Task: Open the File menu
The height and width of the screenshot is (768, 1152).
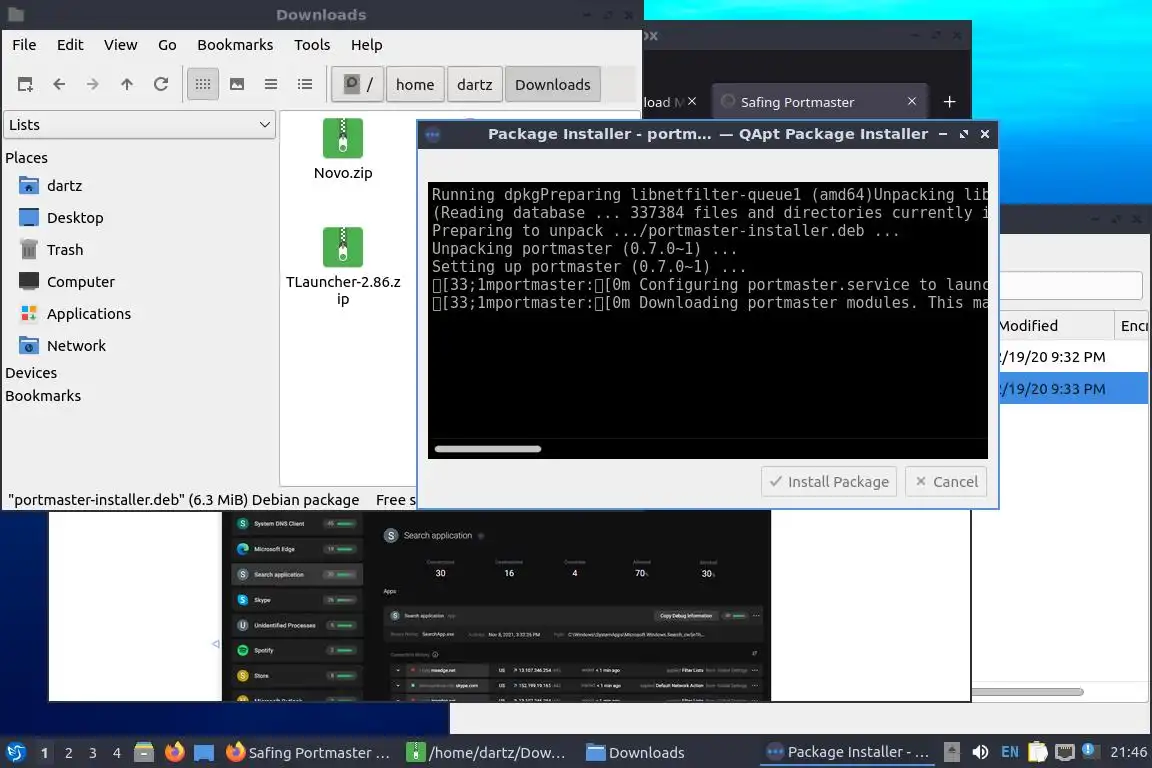Action: click(24, 45)
